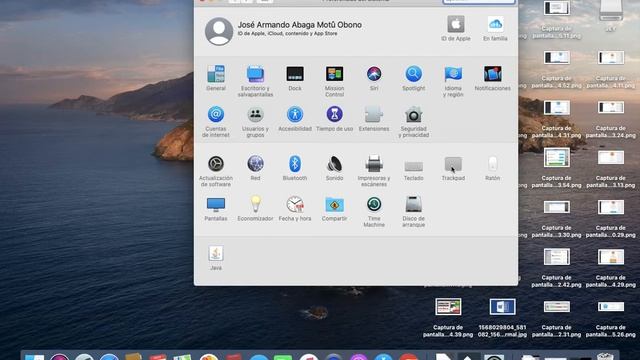Select desktop file Captura de pantalla...4.11.png
The height and width of the screenshot is (360, 640).
tap(611, 58)
